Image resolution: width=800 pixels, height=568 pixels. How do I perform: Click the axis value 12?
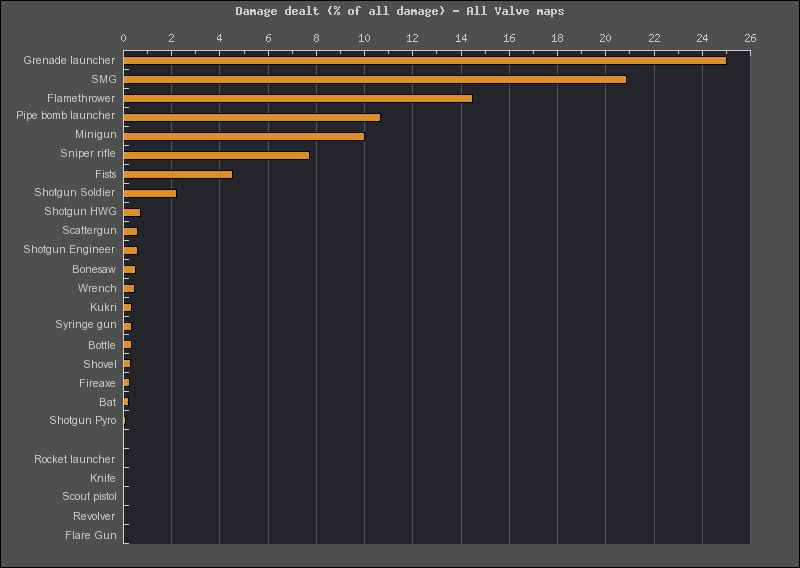[412, 38]
